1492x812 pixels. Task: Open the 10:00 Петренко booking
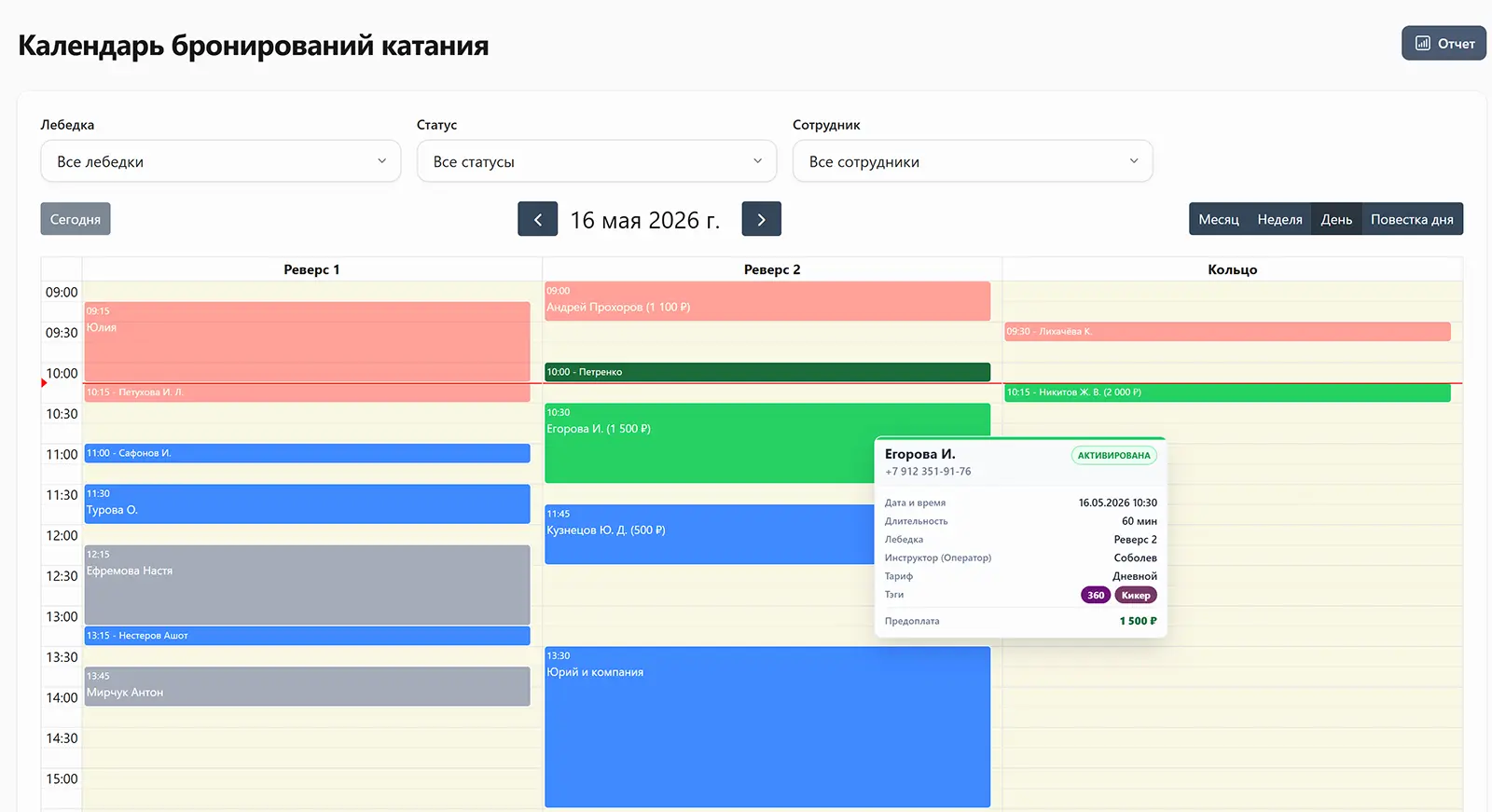[767, 372]
